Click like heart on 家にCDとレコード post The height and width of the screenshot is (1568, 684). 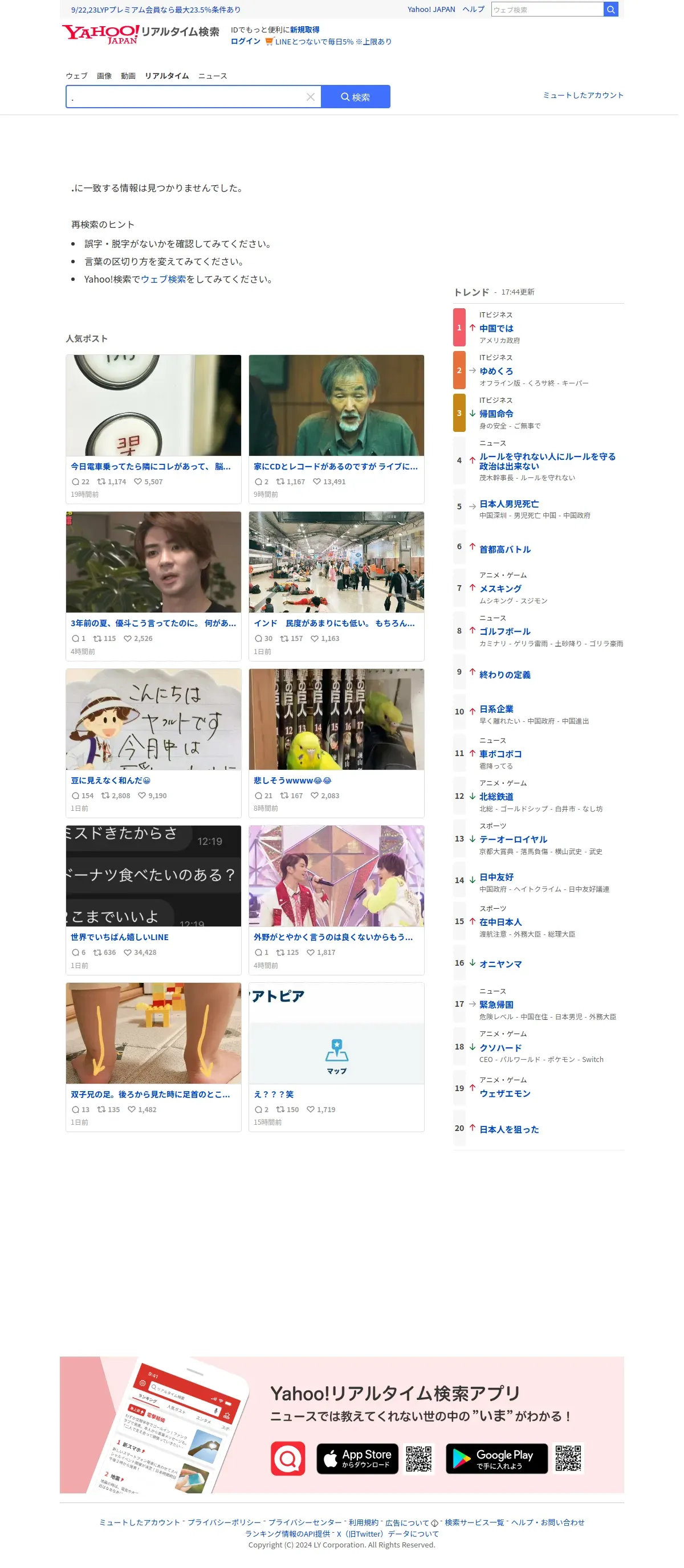317,481
